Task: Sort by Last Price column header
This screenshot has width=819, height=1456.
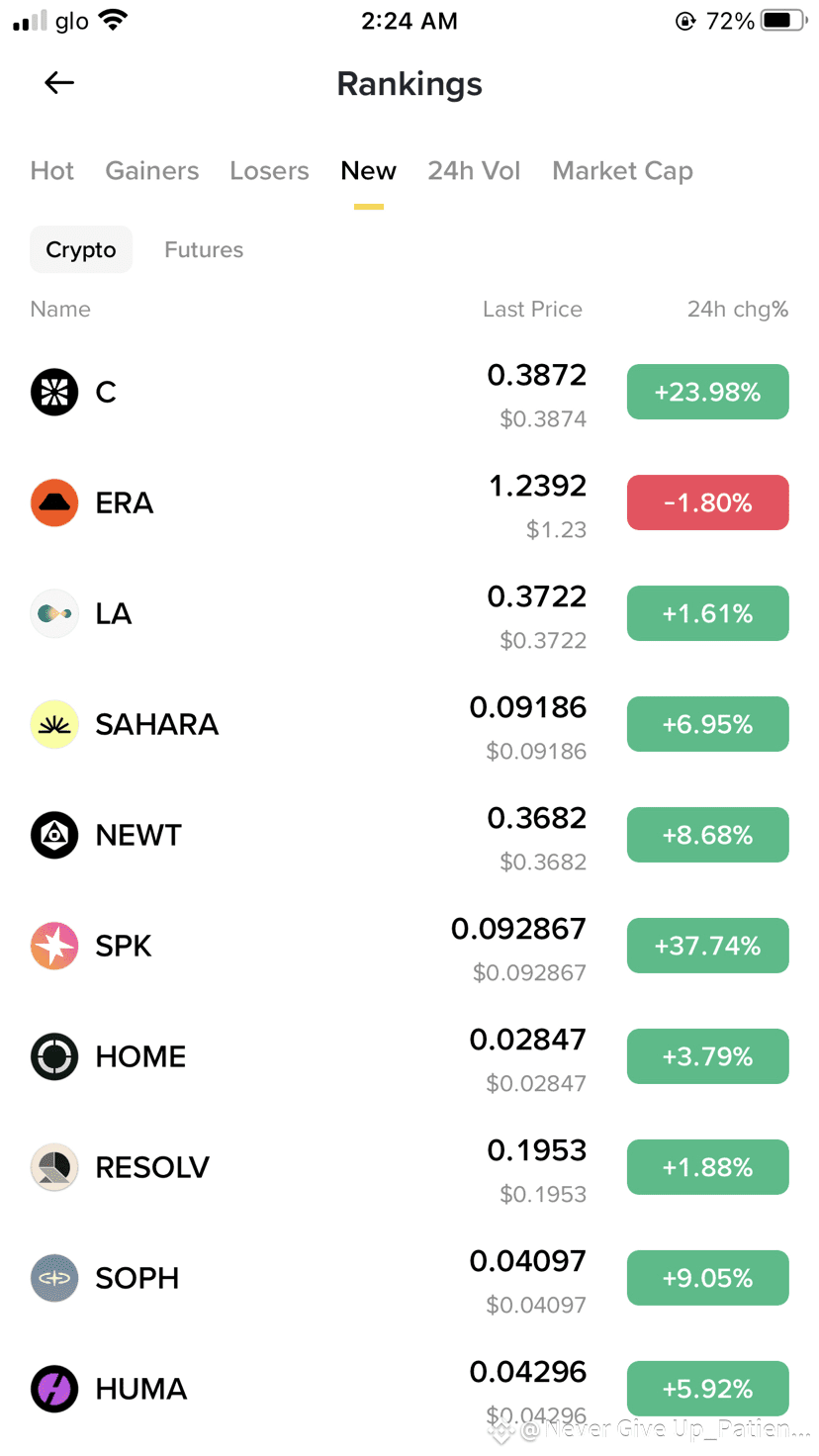Action: [x=532, y=310]
